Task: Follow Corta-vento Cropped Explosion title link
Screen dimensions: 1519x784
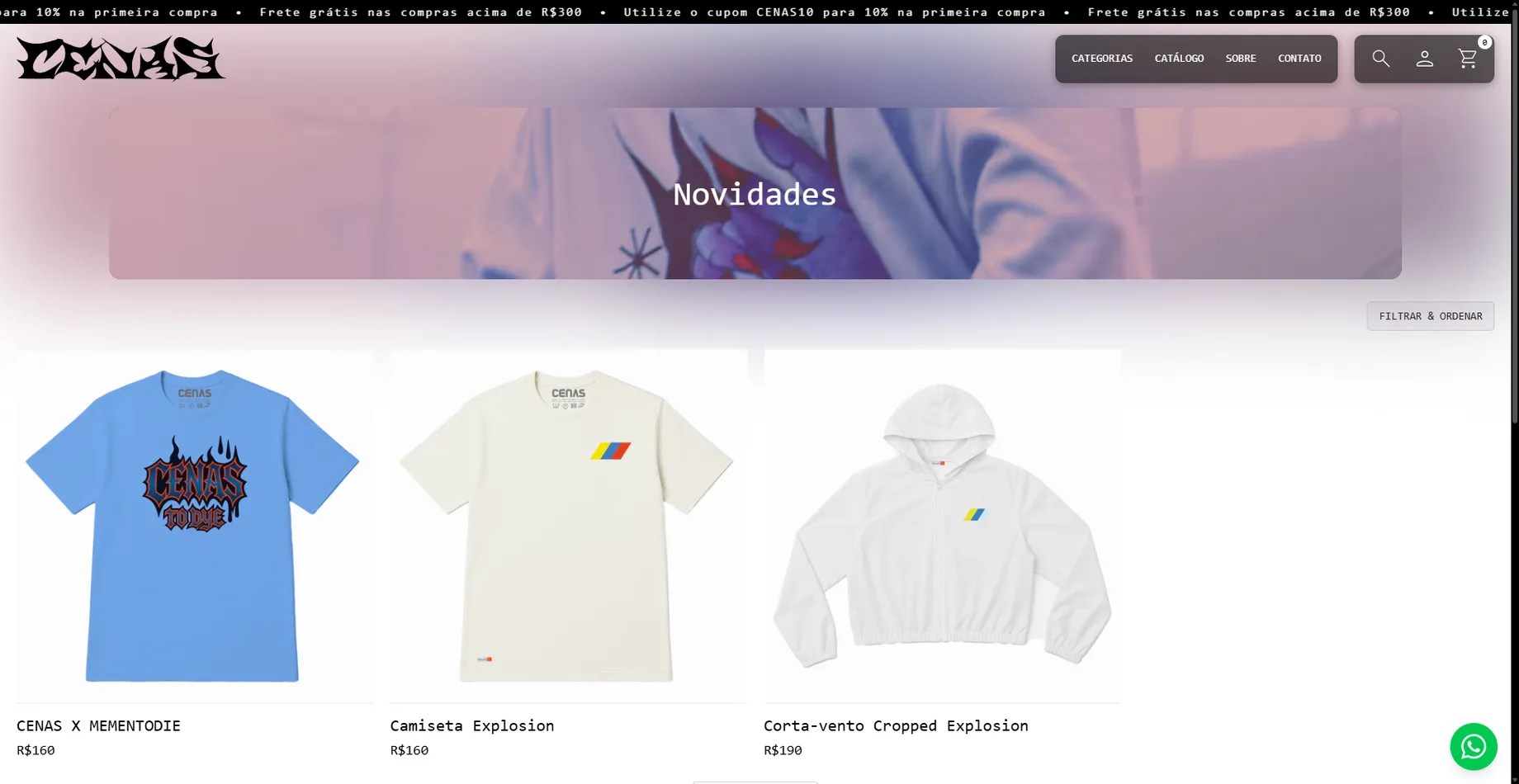Action: tap(896, 726)
